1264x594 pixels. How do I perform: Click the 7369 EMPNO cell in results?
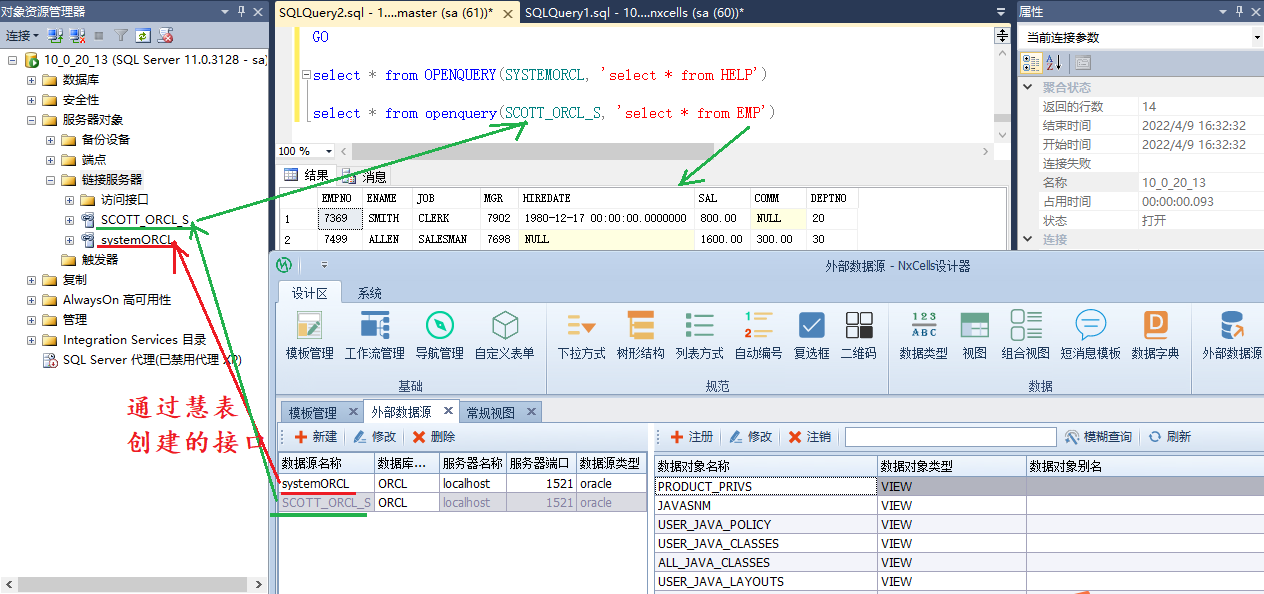point(339,218)
